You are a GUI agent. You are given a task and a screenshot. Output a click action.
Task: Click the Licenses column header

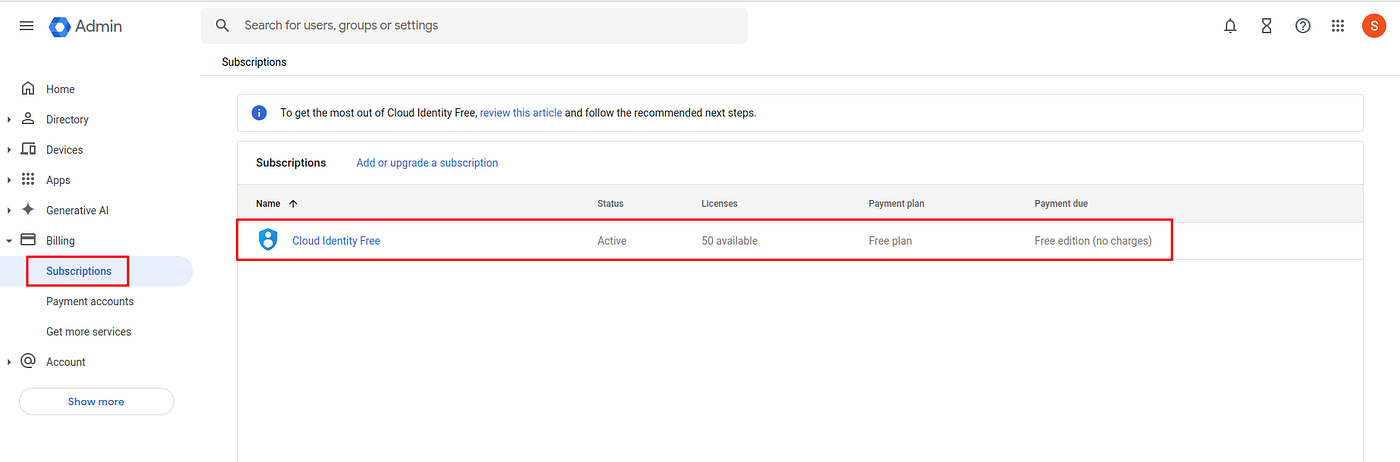tap(719, 203)
